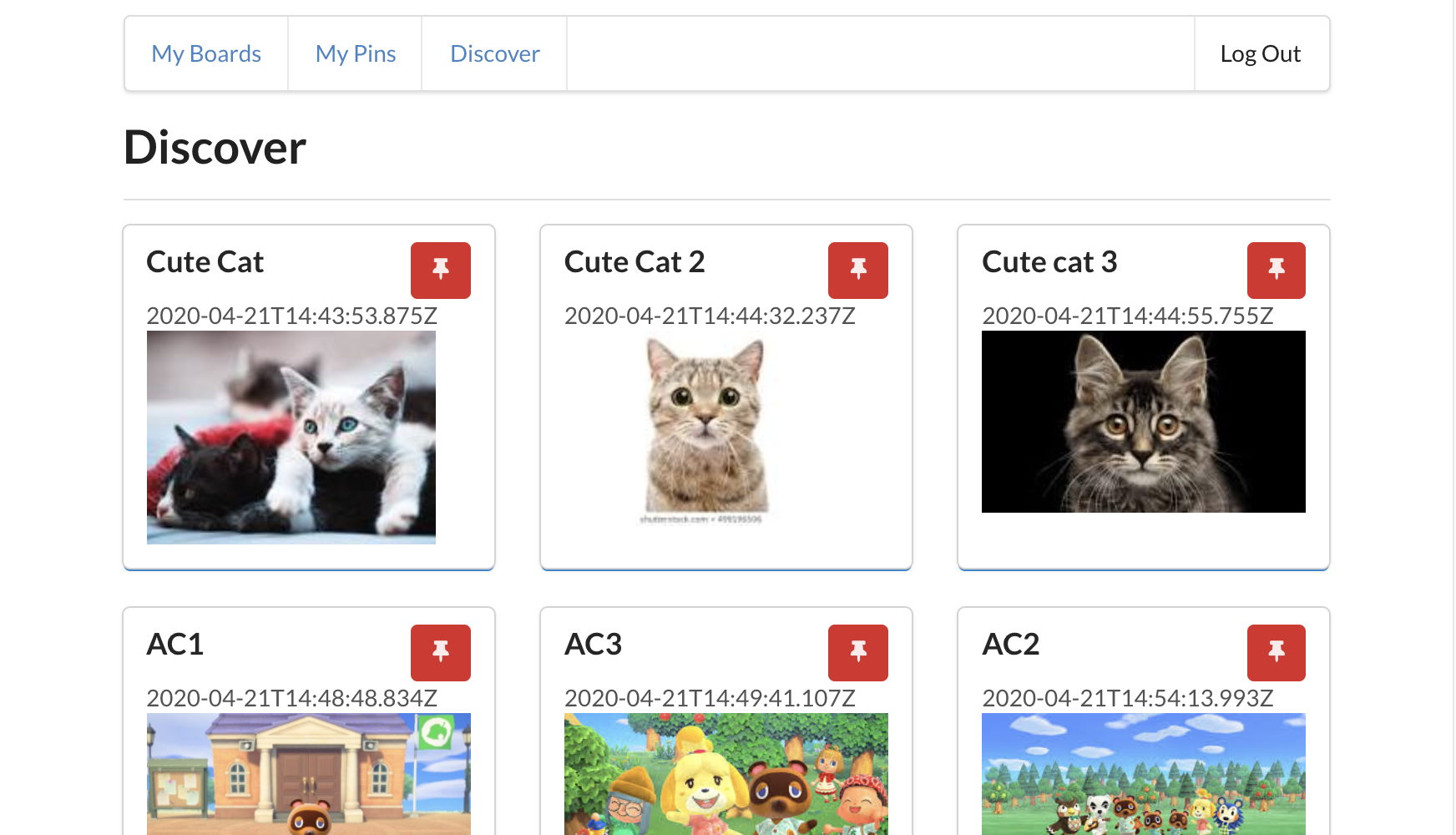Select the AC2 card title
The width and height of the screenshot is (1456, 835).
click(x=1011, y=645)
